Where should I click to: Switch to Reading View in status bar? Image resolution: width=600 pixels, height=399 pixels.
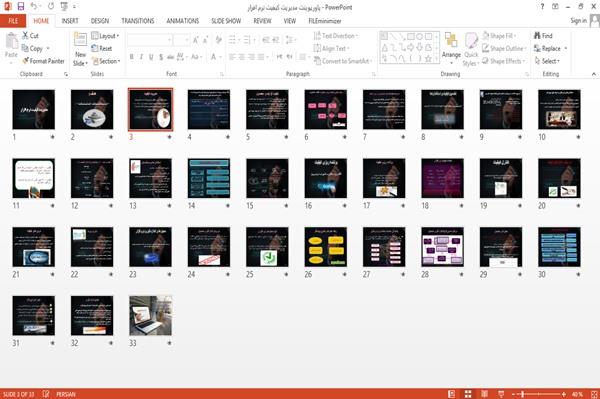tap(484, 394)
